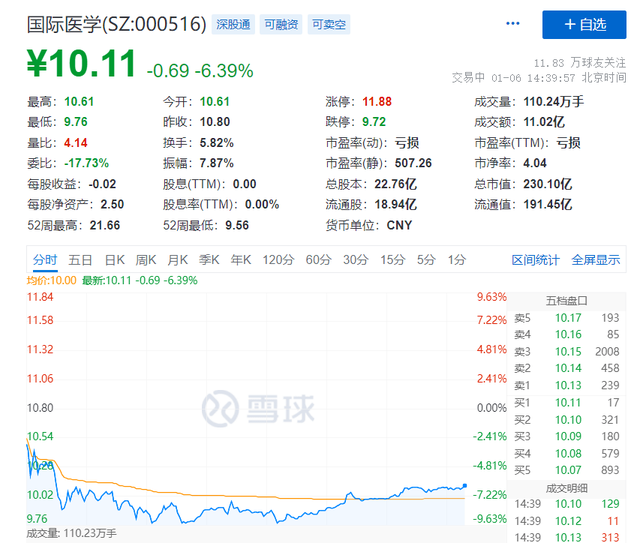Click the 涨停 value 11.88
The image size is (640, 543).
pyautogui.click(x=377, y=102)
